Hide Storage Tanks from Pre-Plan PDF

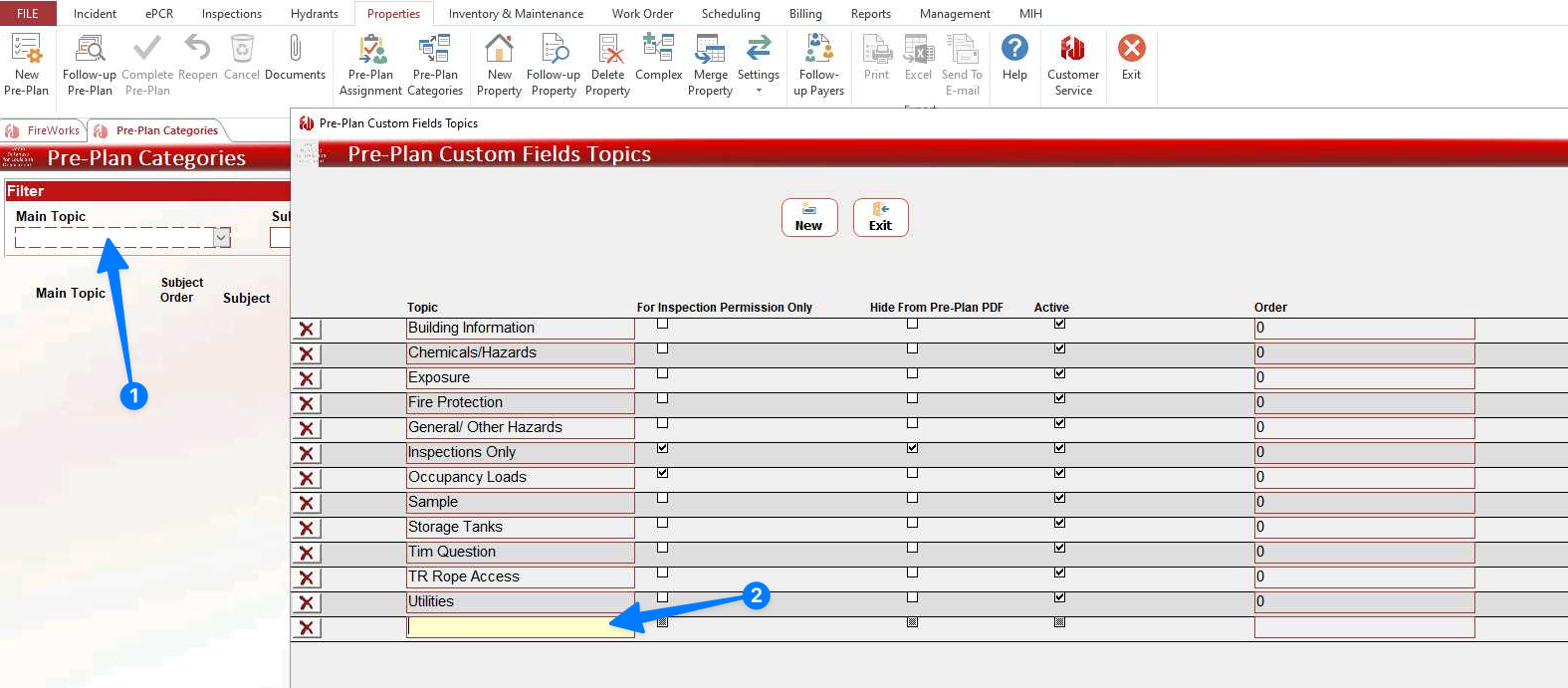912,523
